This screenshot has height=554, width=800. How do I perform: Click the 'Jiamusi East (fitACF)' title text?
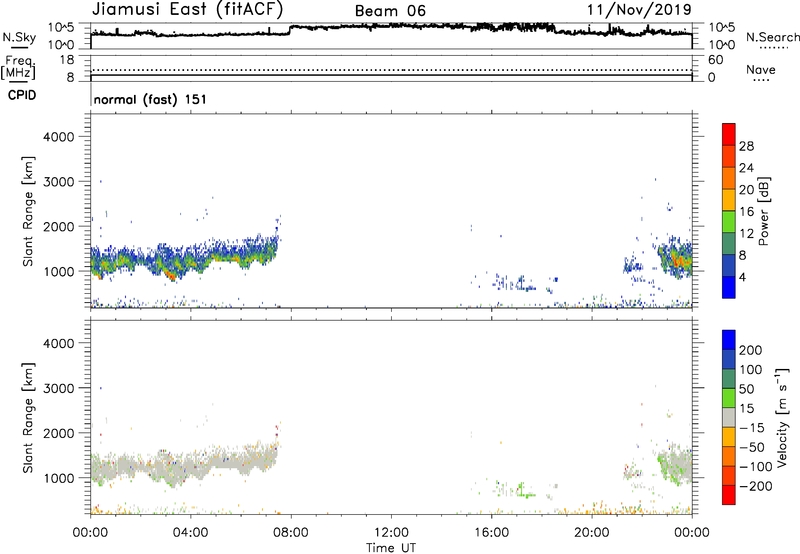(x=187, y=9)
